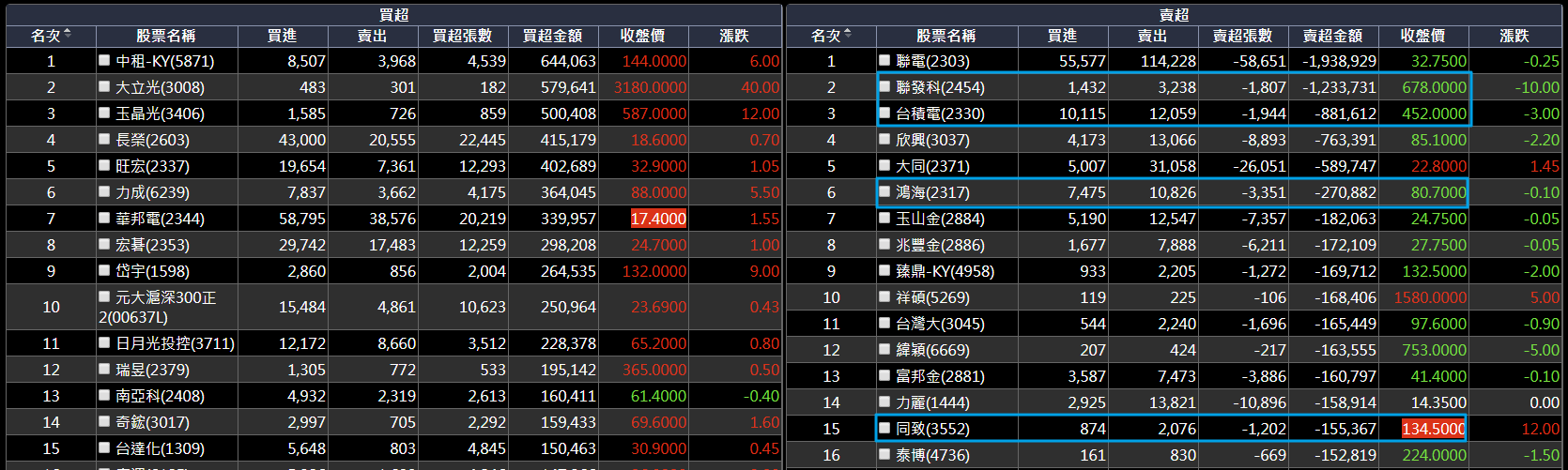Check the box next to 同致(3552)

coord(884,428)
